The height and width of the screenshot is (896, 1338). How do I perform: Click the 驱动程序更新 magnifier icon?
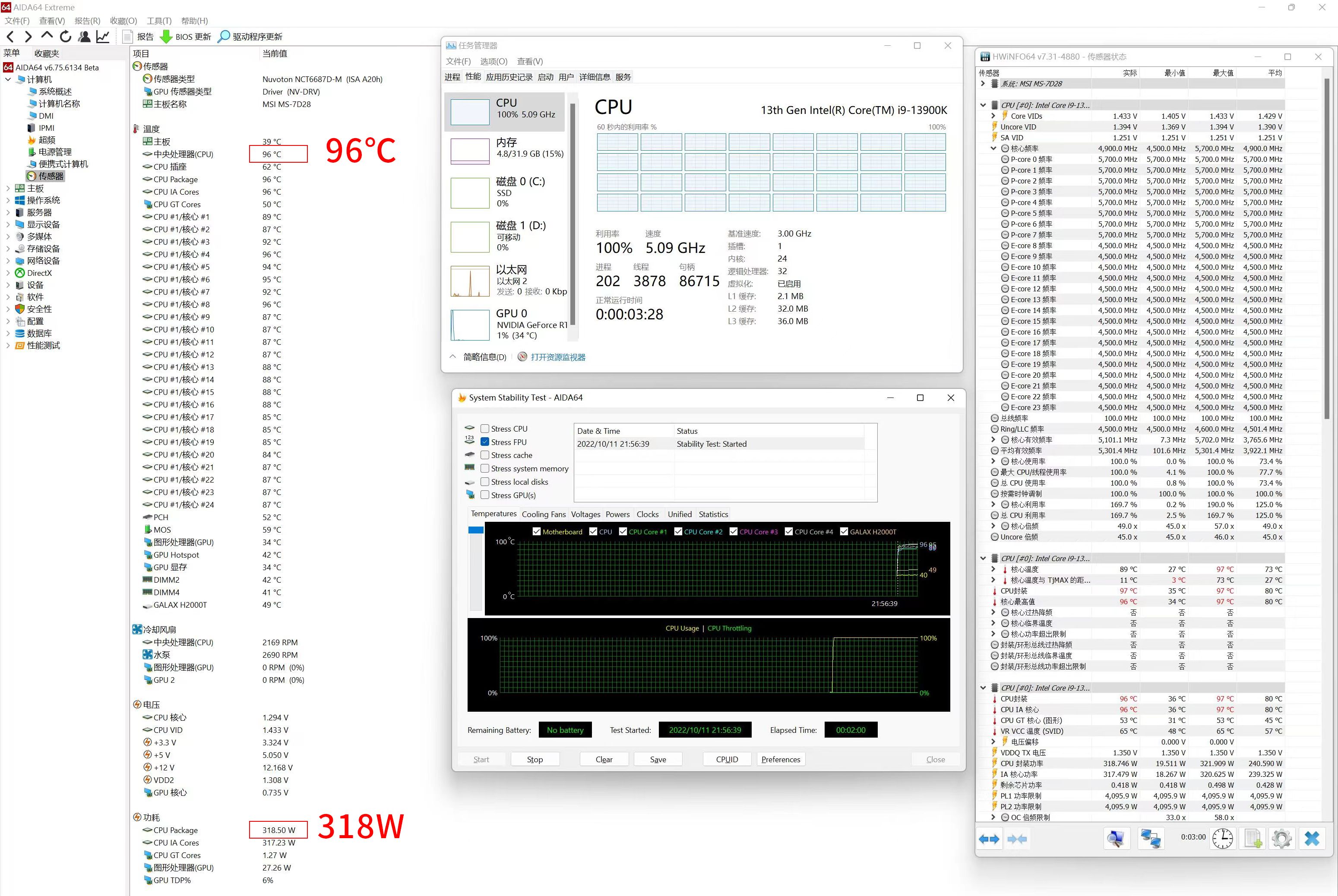click(x=224, y=37)
